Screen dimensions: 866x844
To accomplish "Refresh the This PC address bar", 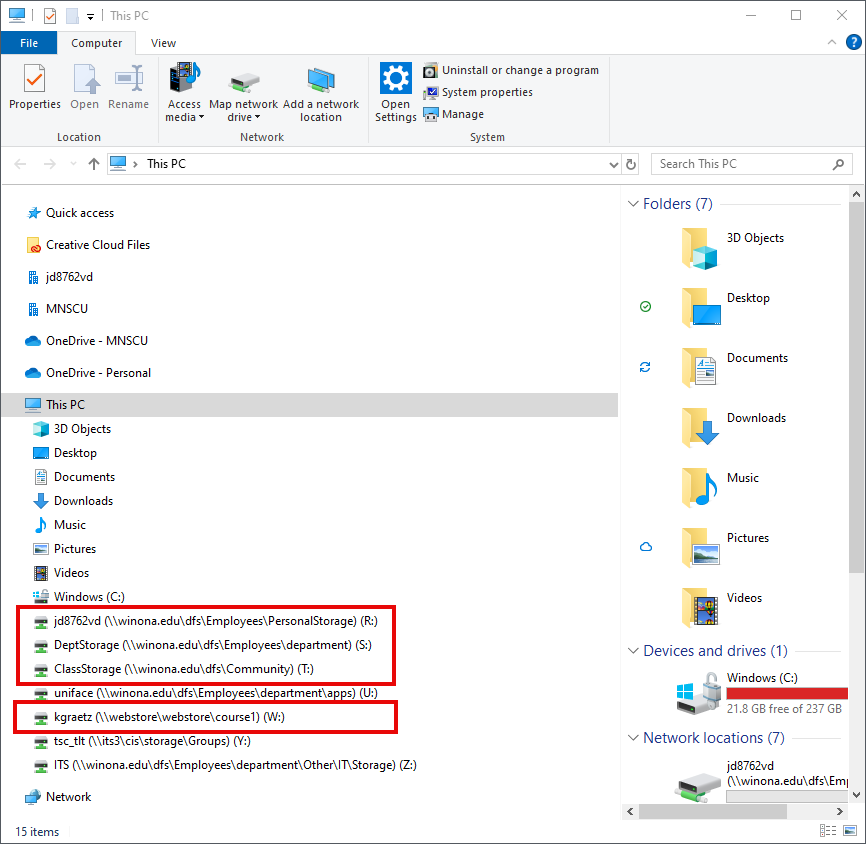I will tap(630, 164).
